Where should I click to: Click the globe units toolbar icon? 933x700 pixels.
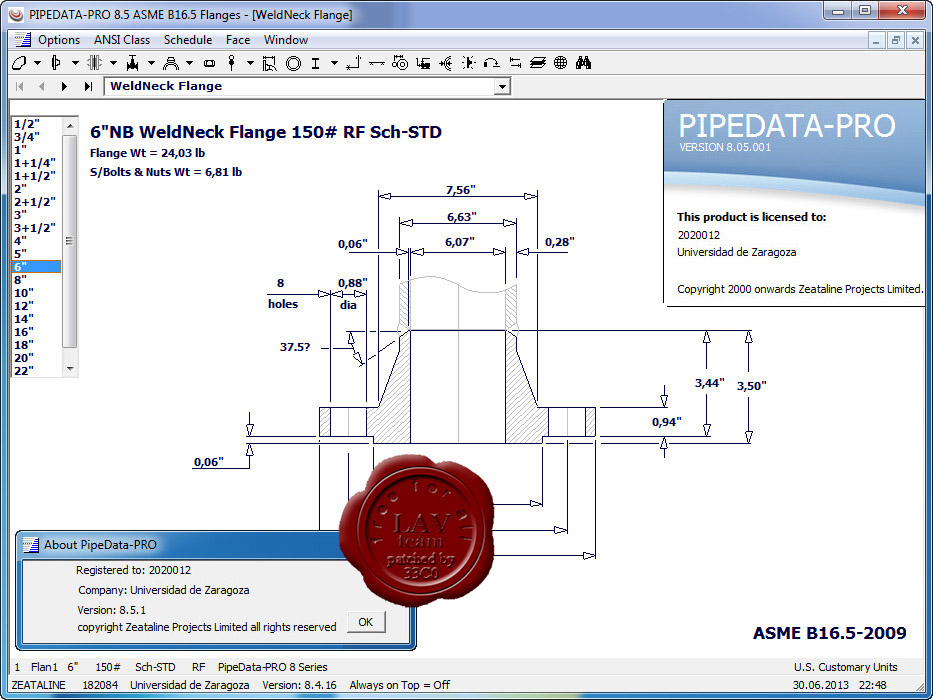pos(561,63)
